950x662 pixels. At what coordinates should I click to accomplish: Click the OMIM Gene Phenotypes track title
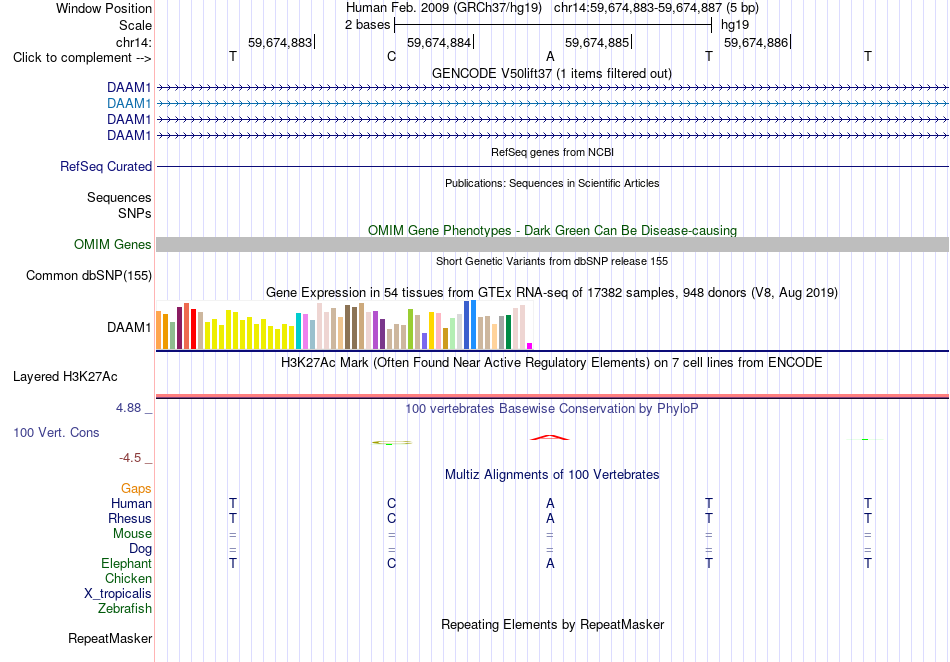coord(553,230)
